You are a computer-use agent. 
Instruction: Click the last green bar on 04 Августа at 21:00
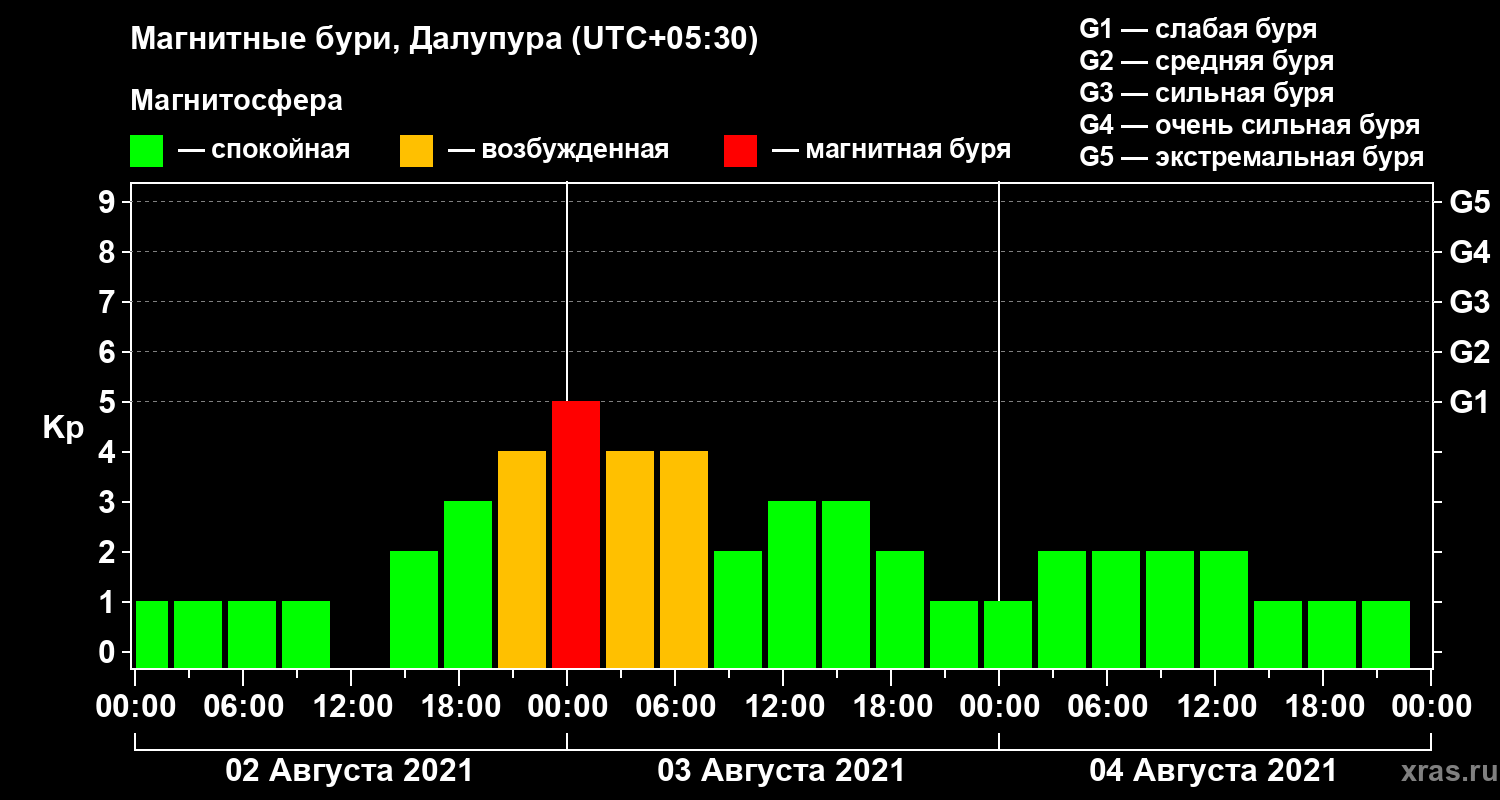pos(1386,634)
